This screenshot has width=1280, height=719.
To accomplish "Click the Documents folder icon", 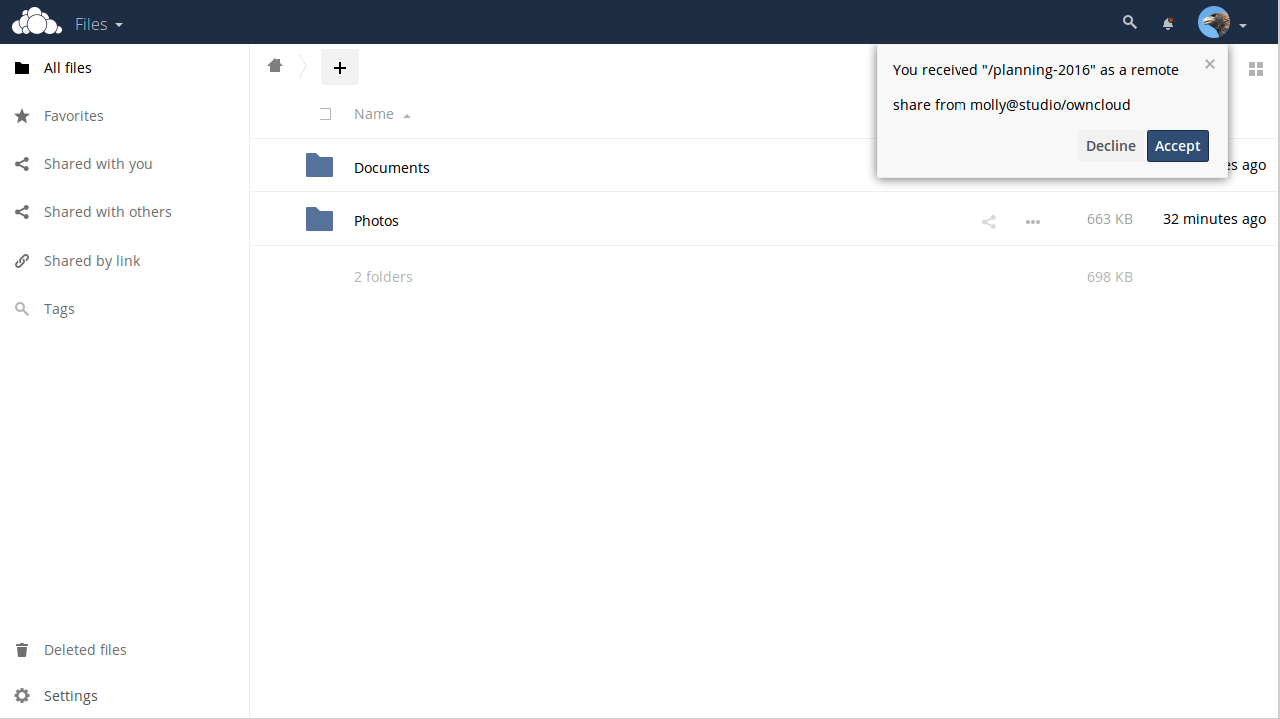I will [319, 166].
